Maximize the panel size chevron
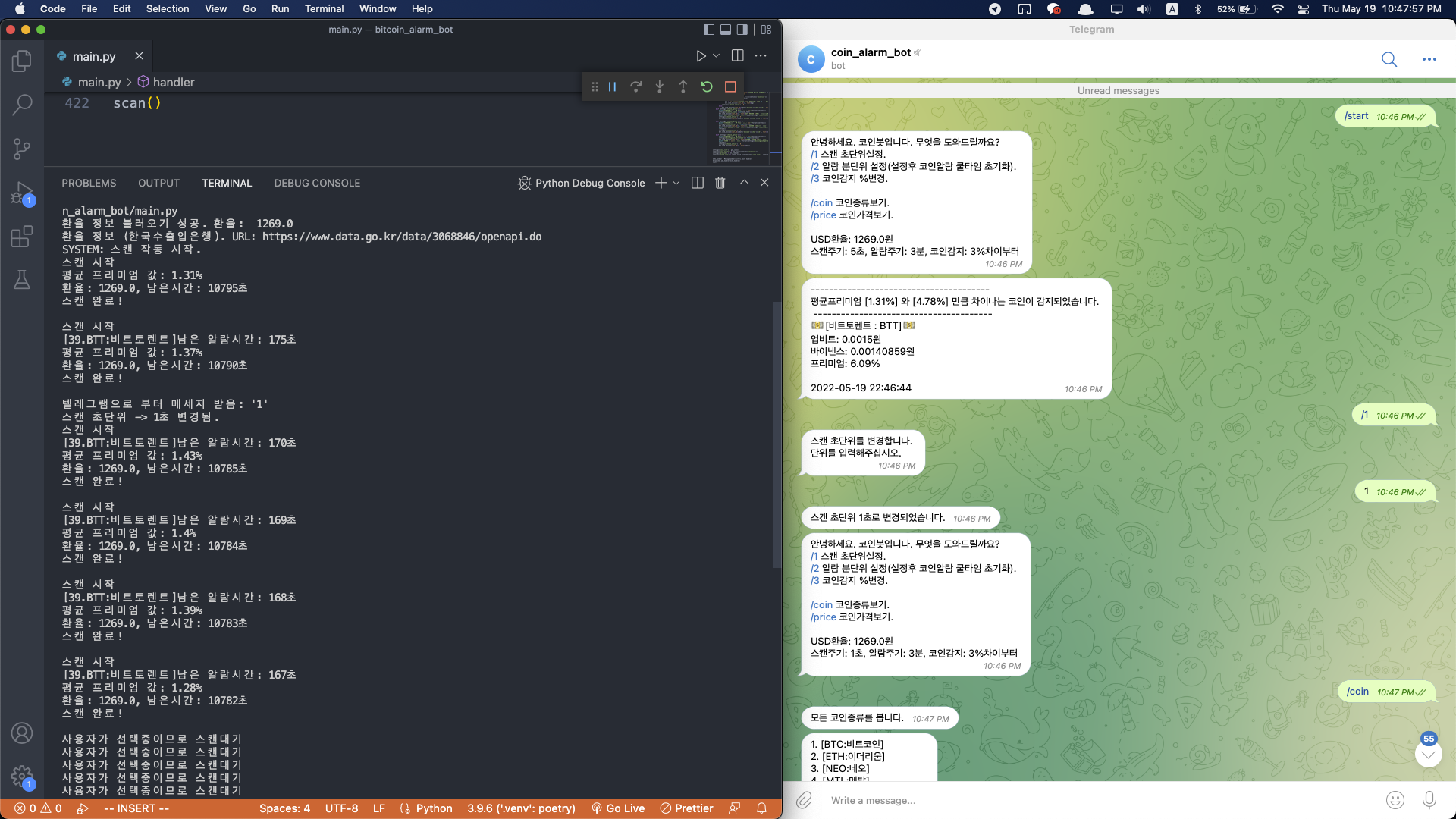 click(x=744, y=183)
